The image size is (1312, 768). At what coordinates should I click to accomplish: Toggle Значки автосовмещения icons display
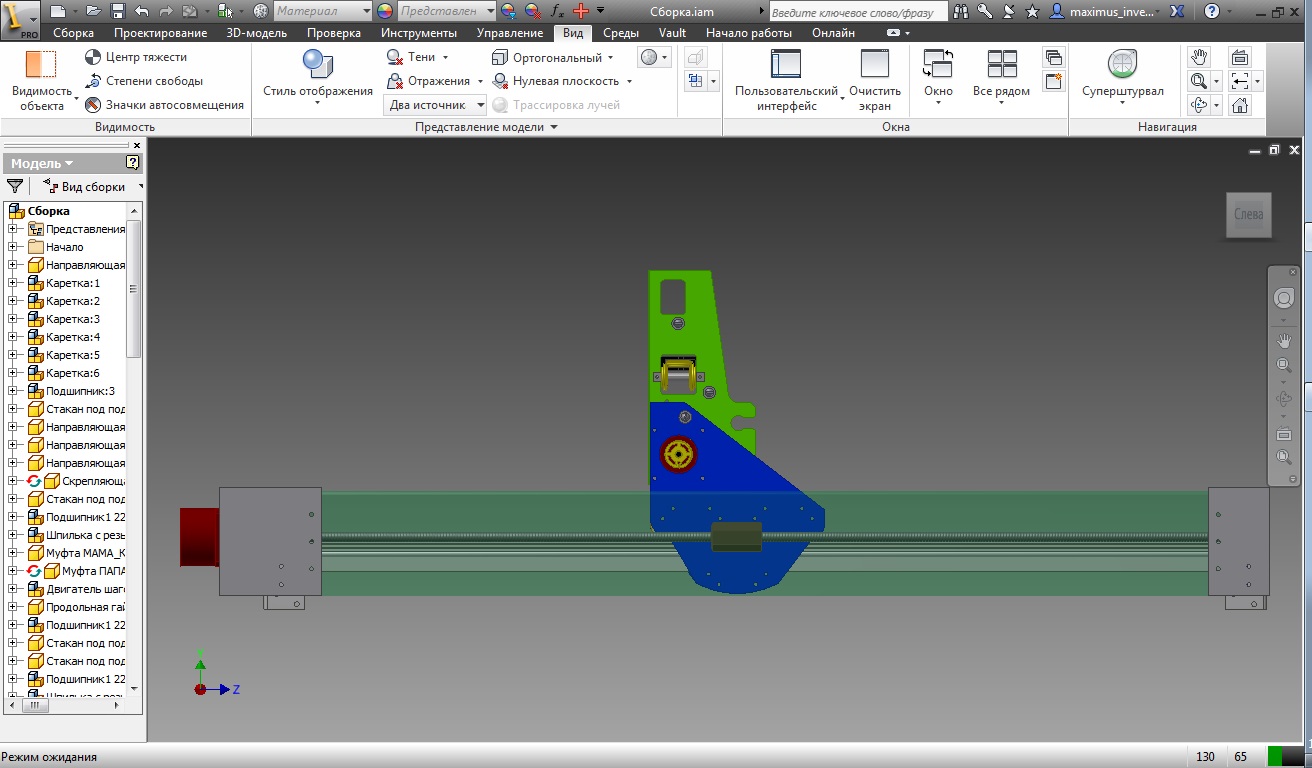pyautogui.click(x=164, y=105)
